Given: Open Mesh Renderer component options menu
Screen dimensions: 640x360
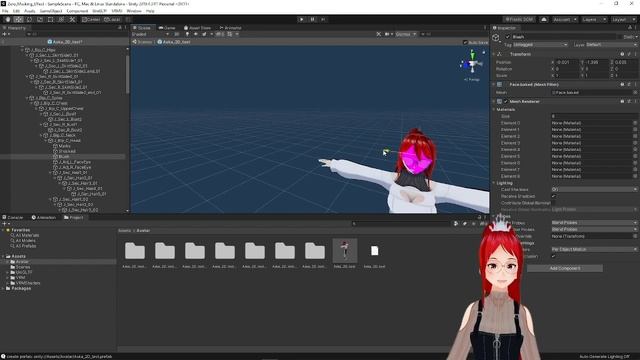Looking at the screenshot, I should [x=636, y=101].
